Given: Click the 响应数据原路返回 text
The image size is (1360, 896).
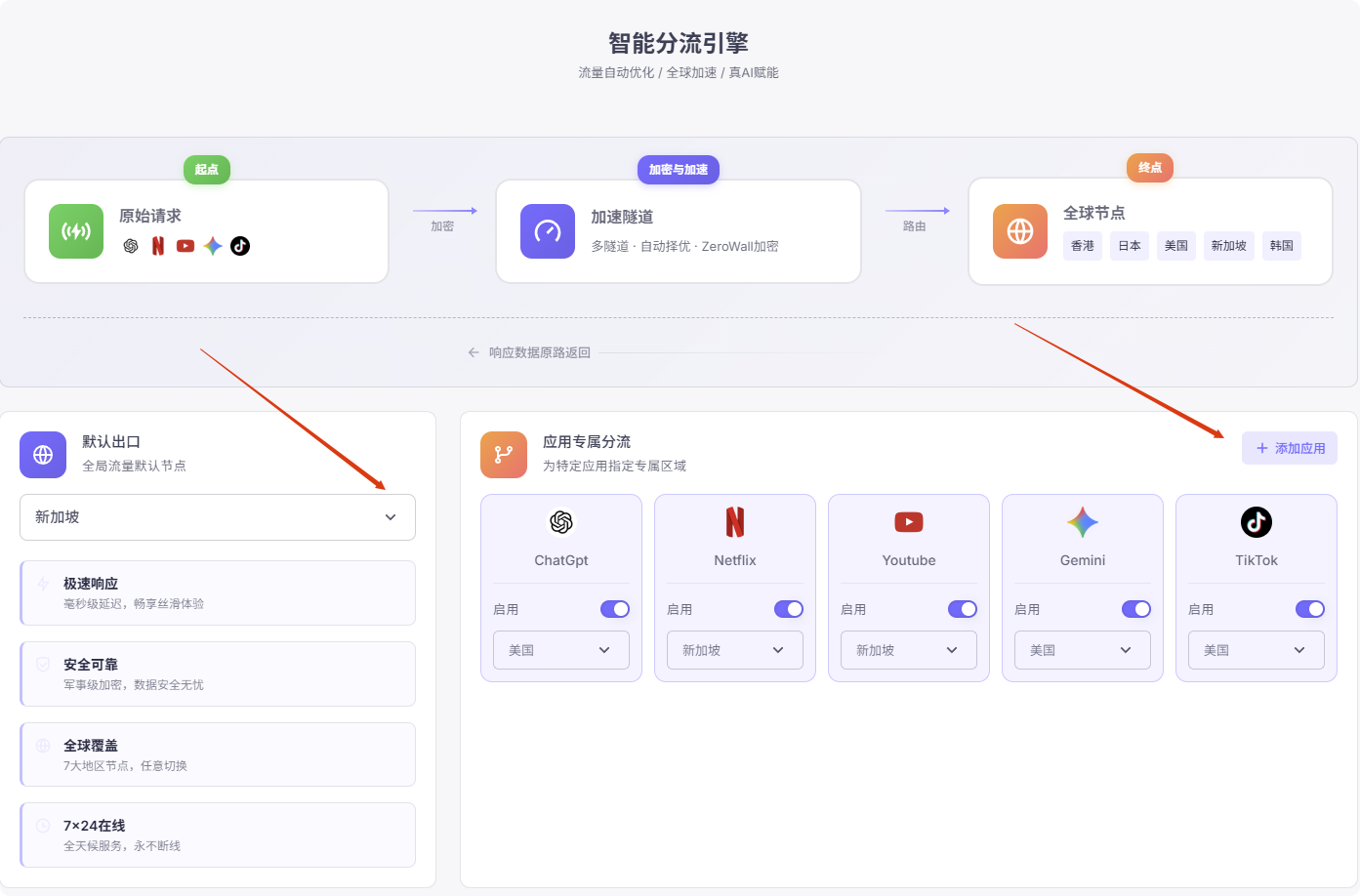Looking at the screenshot, I should point(540,352).
